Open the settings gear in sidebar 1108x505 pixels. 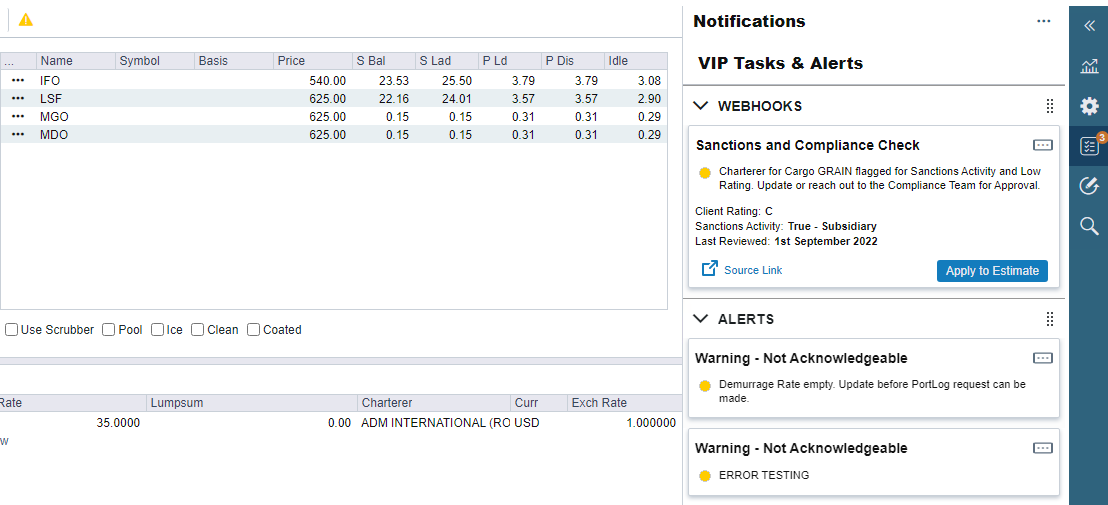tap(1089, 106)
